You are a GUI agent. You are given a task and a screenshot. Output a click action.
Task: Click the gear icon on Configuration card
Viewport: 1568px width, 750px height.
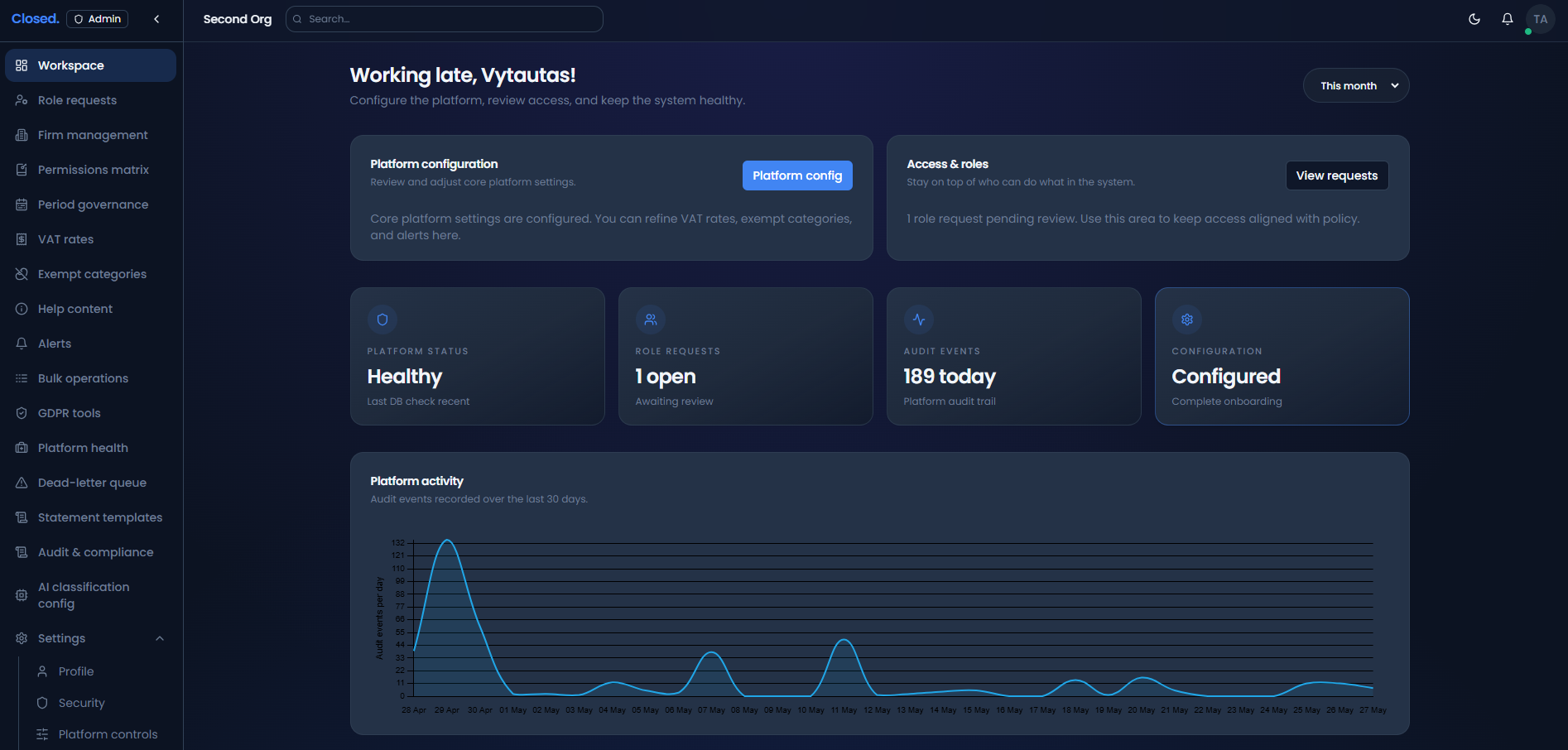(1187, 320)
